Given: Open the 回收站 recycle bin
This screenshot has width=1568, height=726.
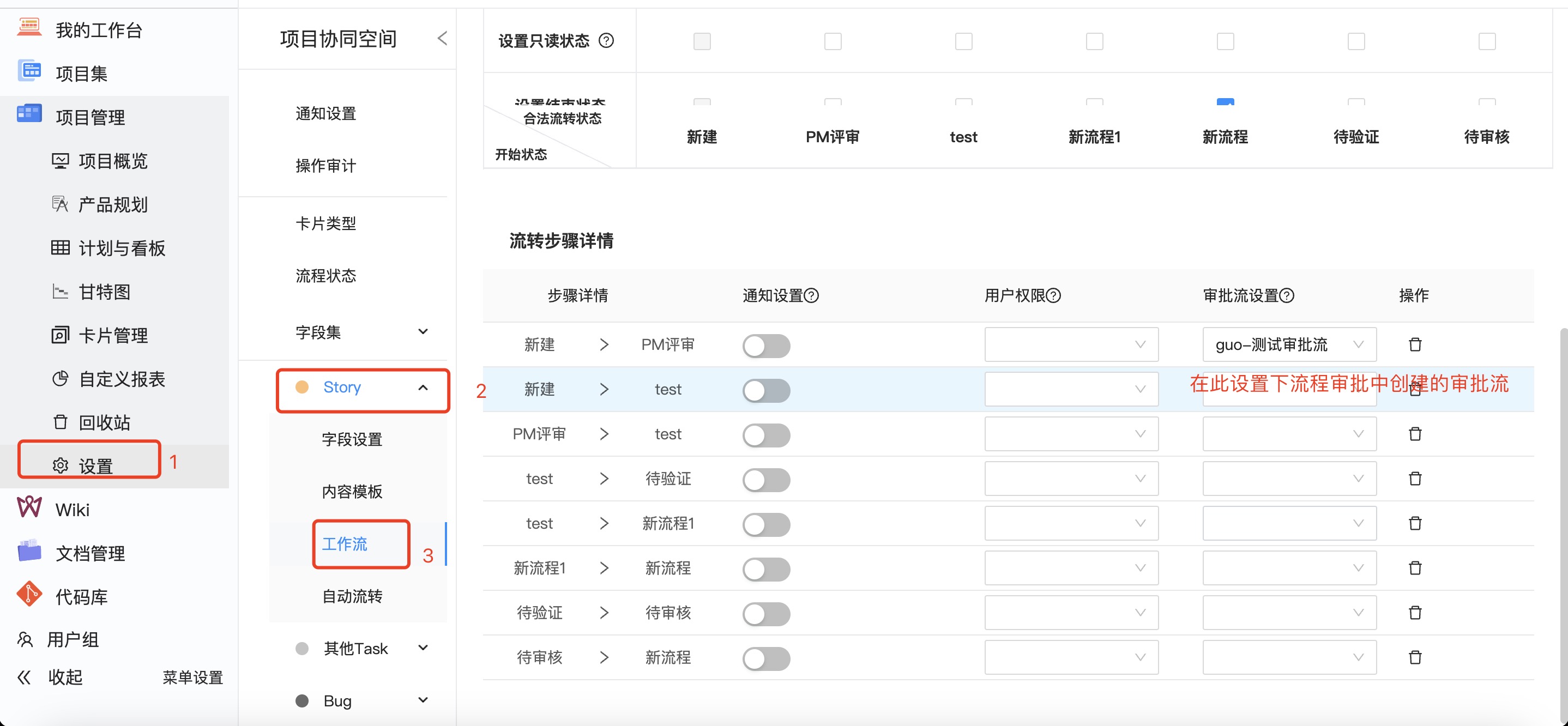Looking at the screenshot, I should 59,422.
